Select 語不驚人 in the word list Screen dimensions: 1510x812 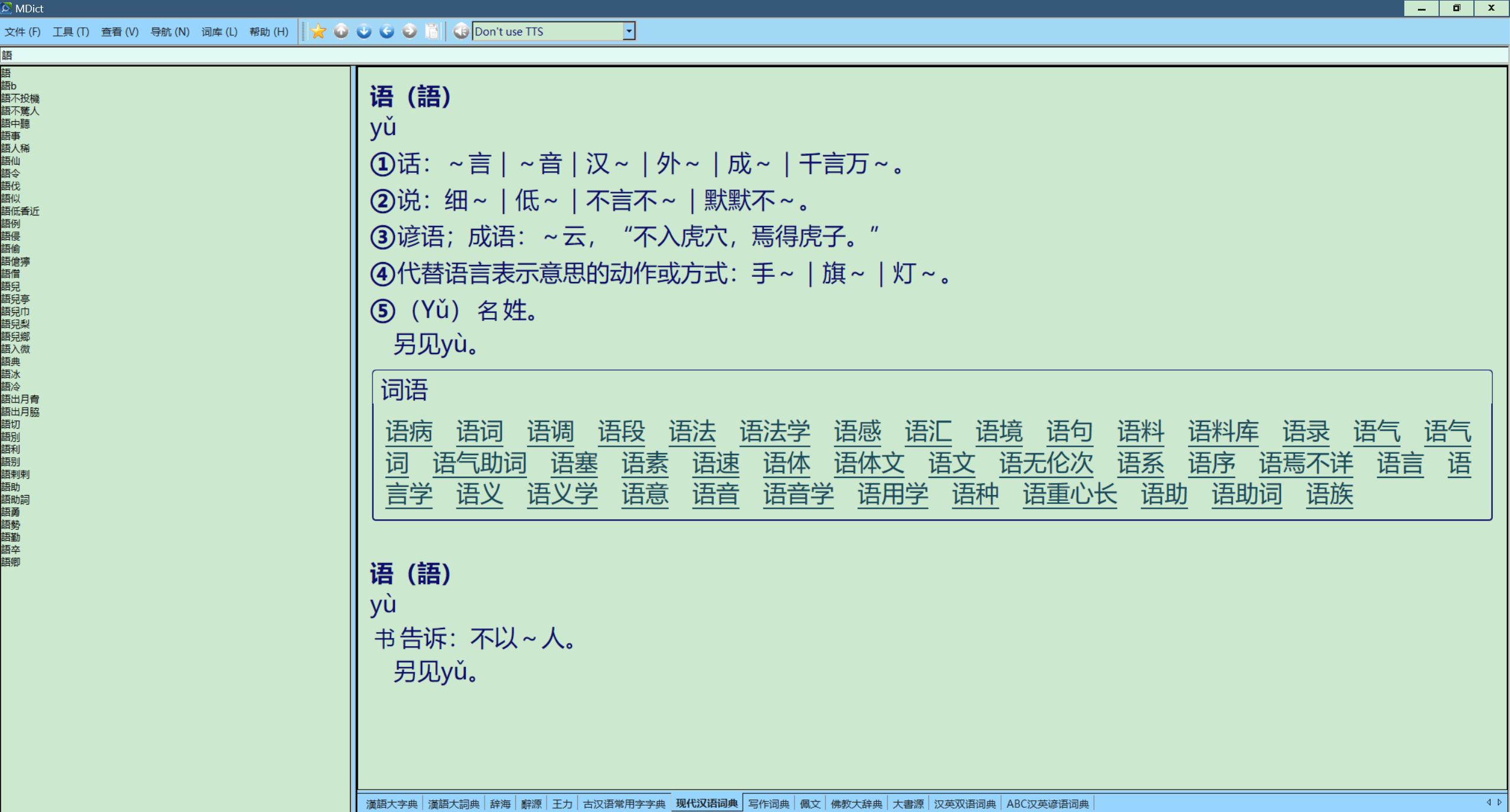click(x=20, y=111)
